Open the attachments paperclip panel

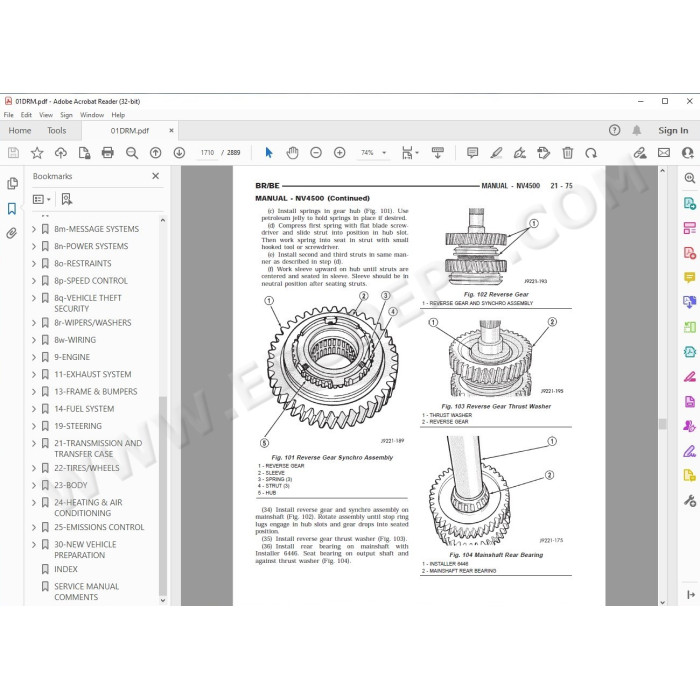tap(12, 233)
